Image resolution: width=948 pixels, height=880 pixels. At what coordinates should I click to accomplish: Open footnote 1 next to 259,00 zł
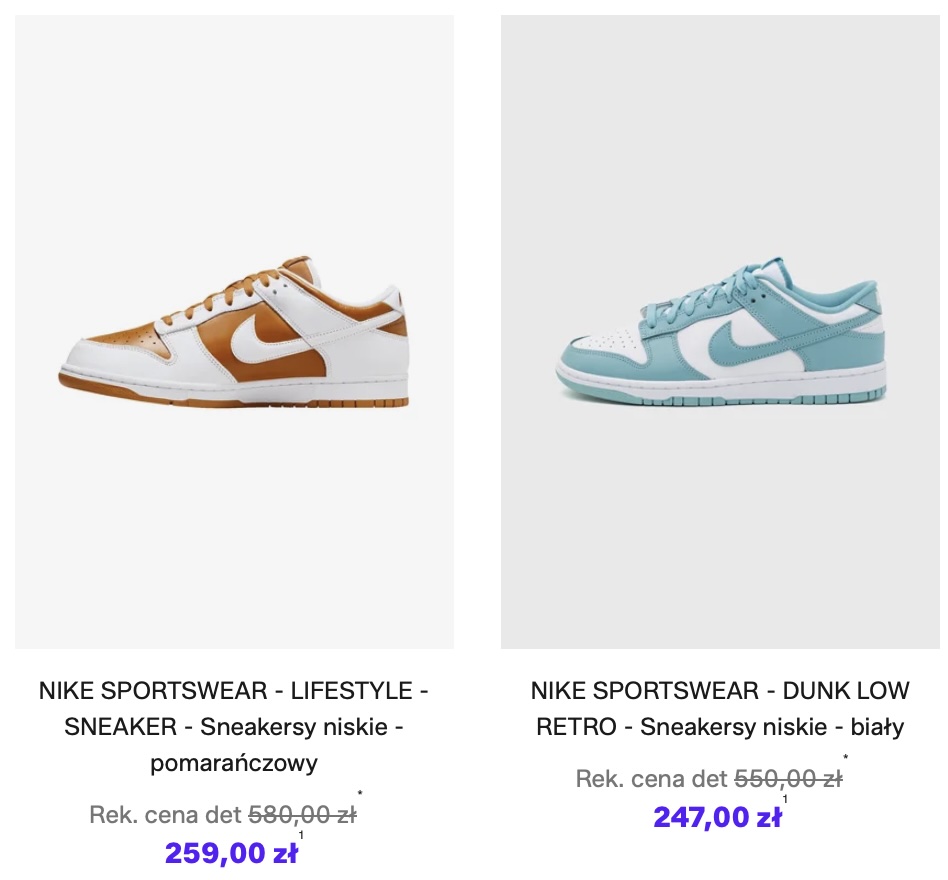301,835
